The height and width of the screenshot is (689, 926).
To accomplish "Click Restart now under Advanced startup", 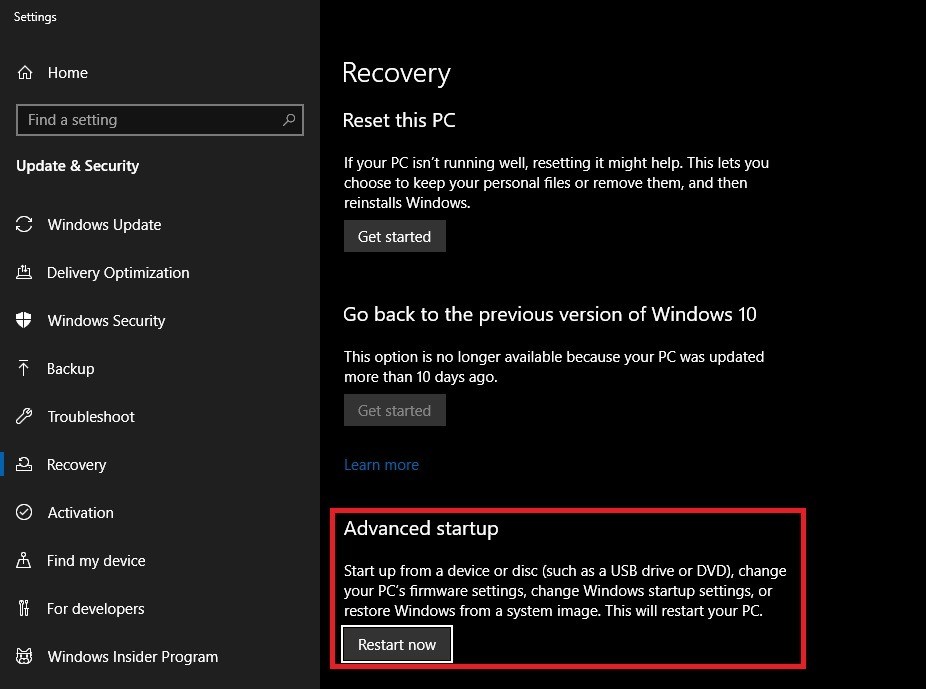I will click(x=396, y=644).
